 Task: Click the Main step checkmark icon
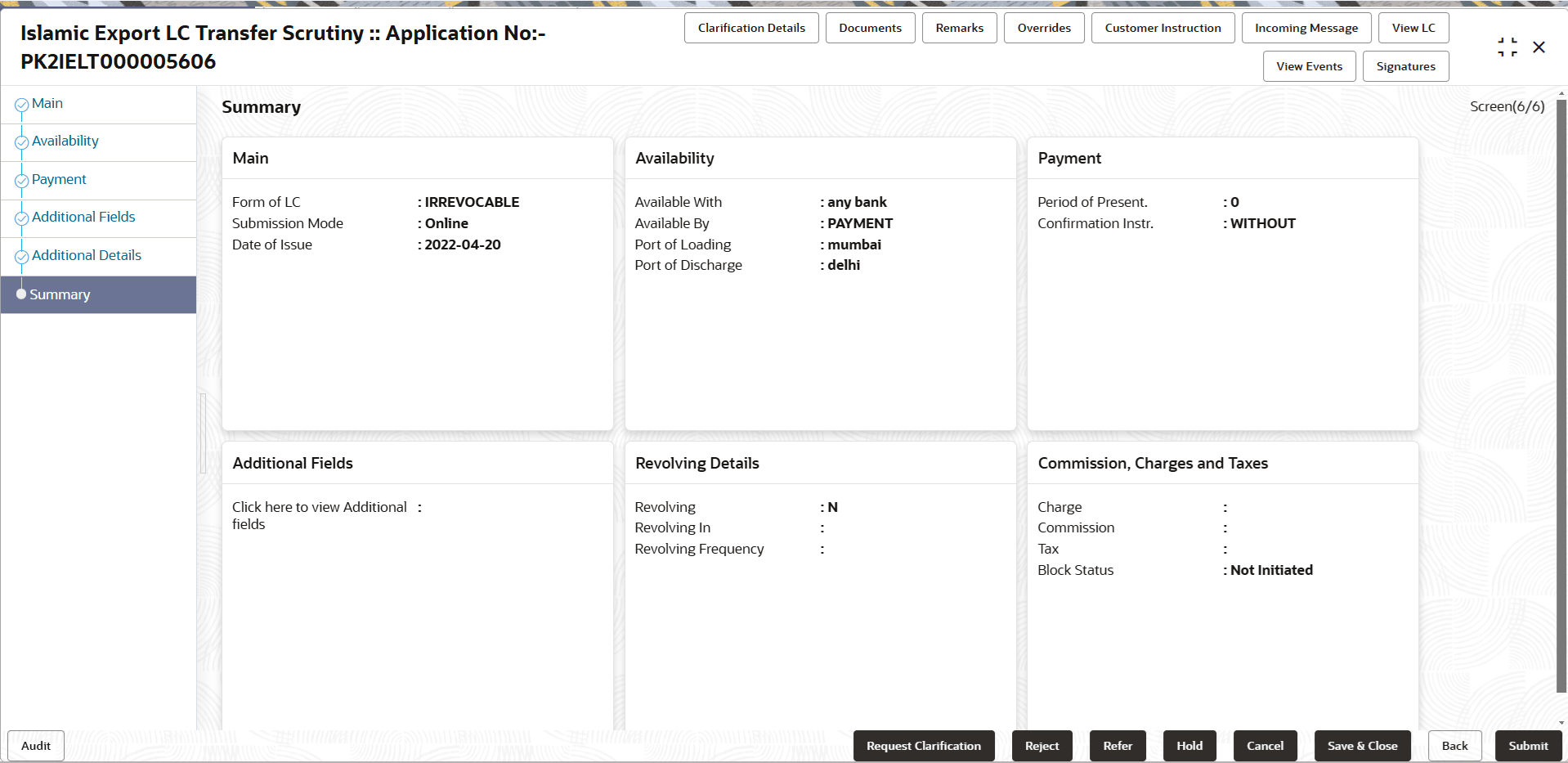click(x=22, y=105)
